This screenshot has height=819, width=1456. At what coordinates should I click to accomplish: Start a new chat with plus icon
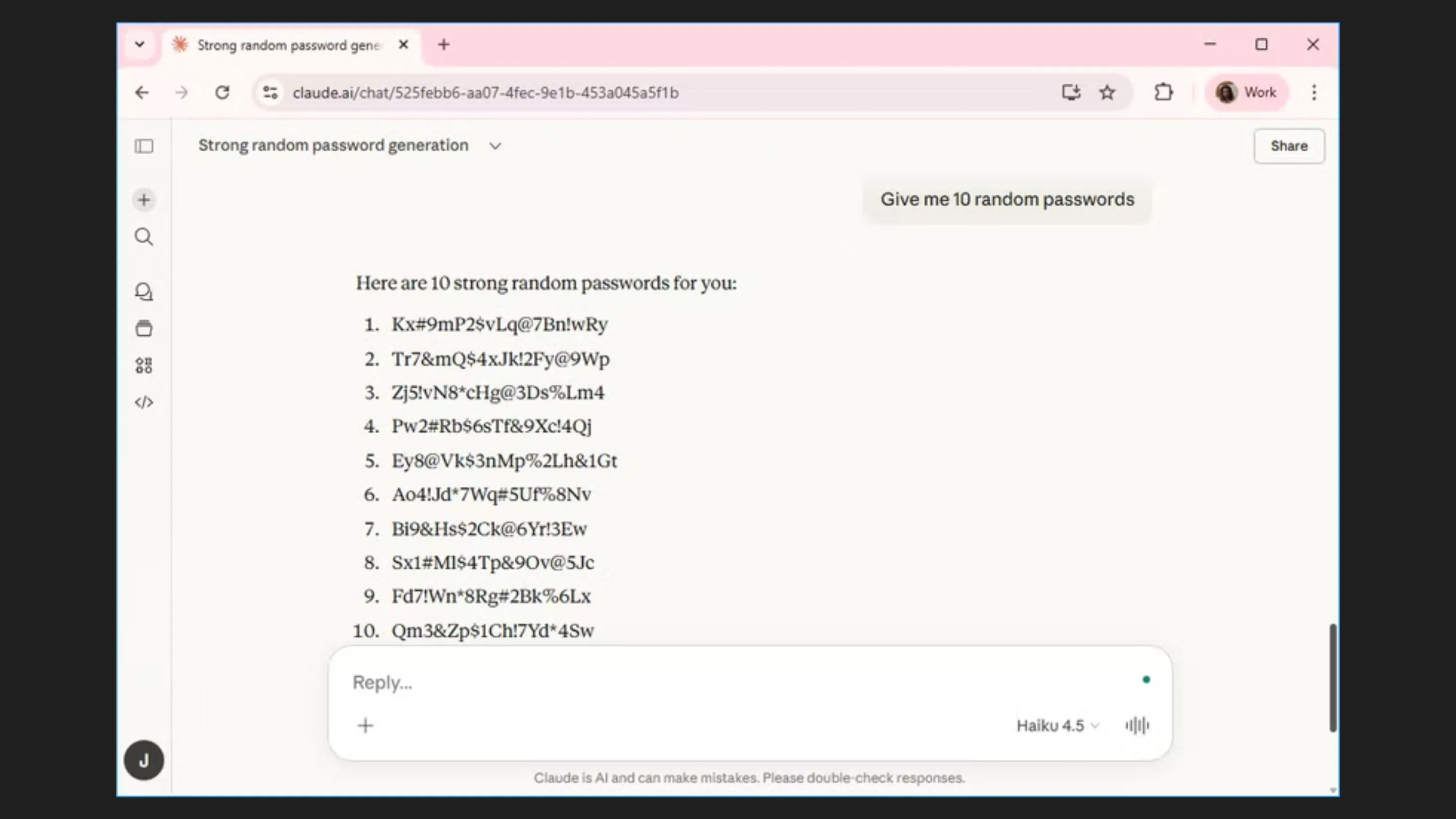tap(144, 200)
